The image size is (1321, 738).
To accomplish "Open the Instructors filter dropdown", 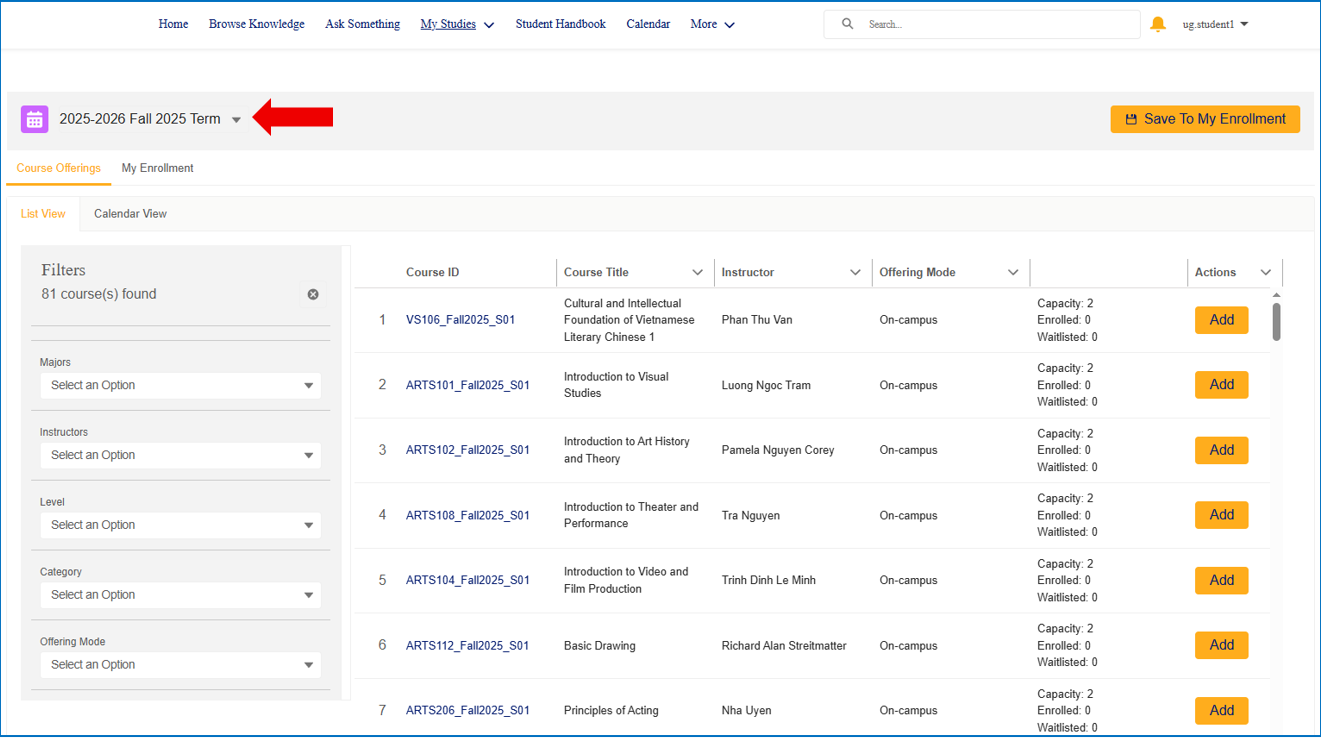I will [180, 455].
